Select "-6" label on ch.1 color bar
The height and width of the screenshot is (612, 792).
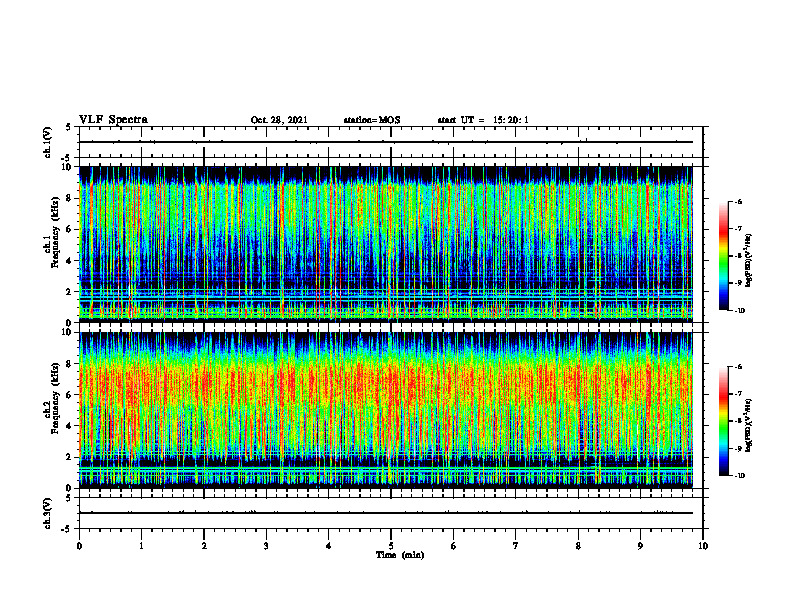point(738,201)
